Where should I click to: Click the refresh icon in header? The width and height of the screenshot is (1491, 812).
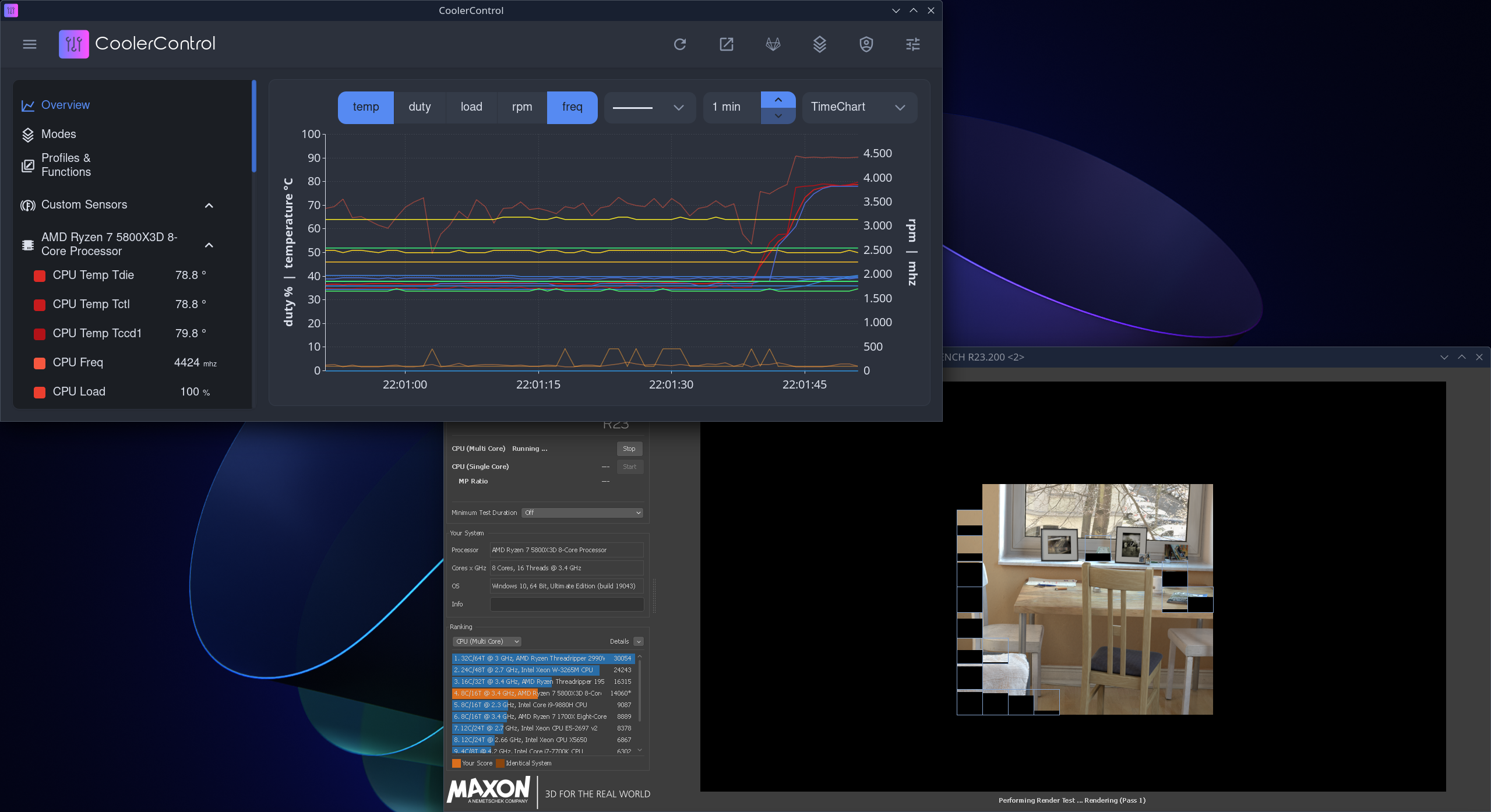[679, 44]
